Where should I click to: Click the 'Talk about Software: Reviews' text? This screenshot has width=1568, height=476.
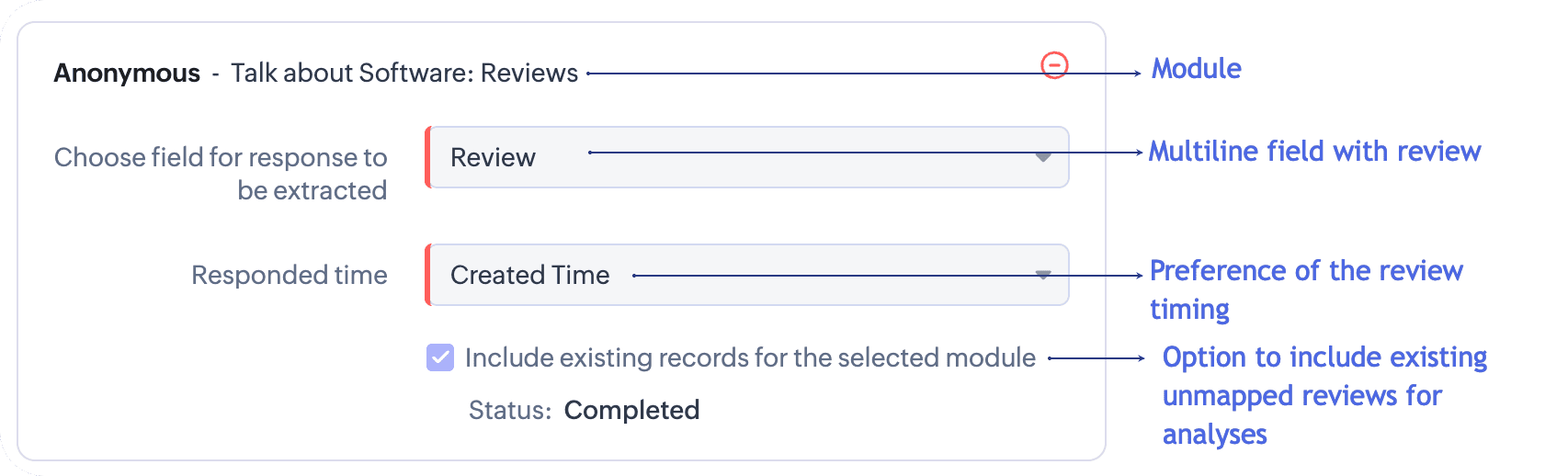[404, 74]
